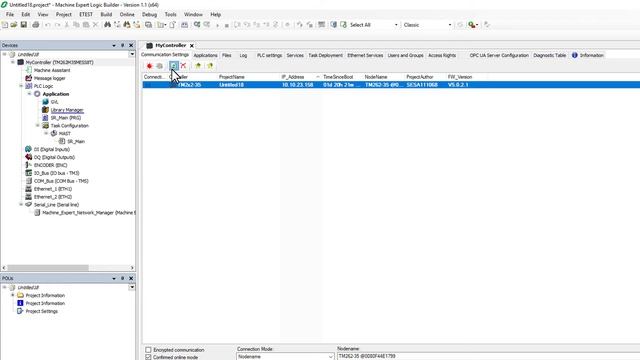The height and width of the screenshot is (360, 640).
Task: Collapse the MyController tree node
Action: pos(13,62)
